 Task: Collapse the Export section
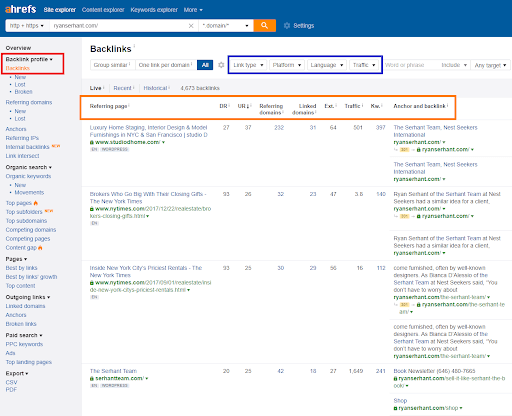(17, 373)
